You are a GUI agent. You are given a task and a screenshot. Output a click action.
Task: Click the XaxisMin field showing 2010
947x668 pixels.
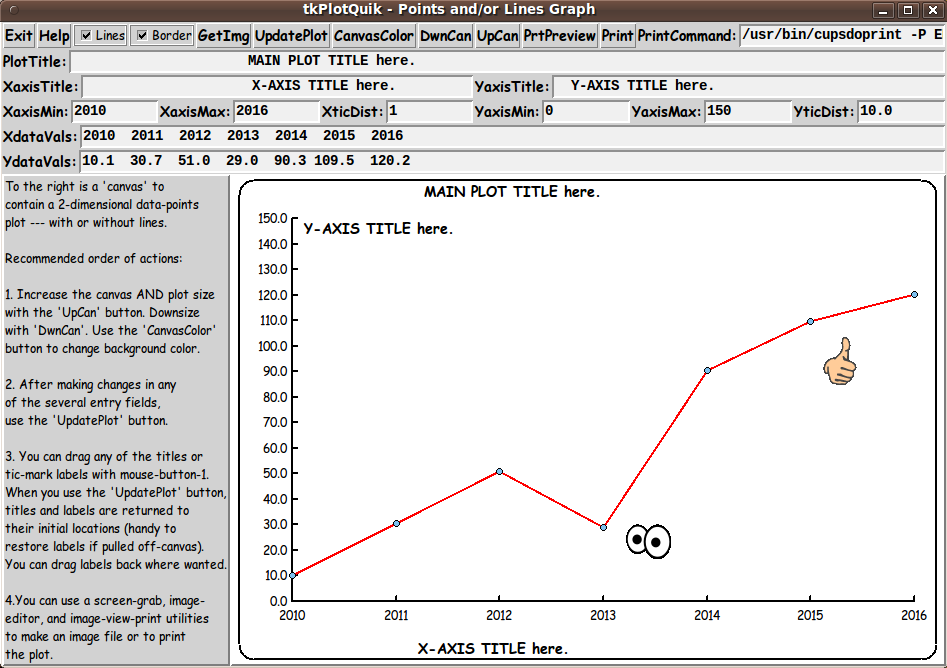pos(115,112)
